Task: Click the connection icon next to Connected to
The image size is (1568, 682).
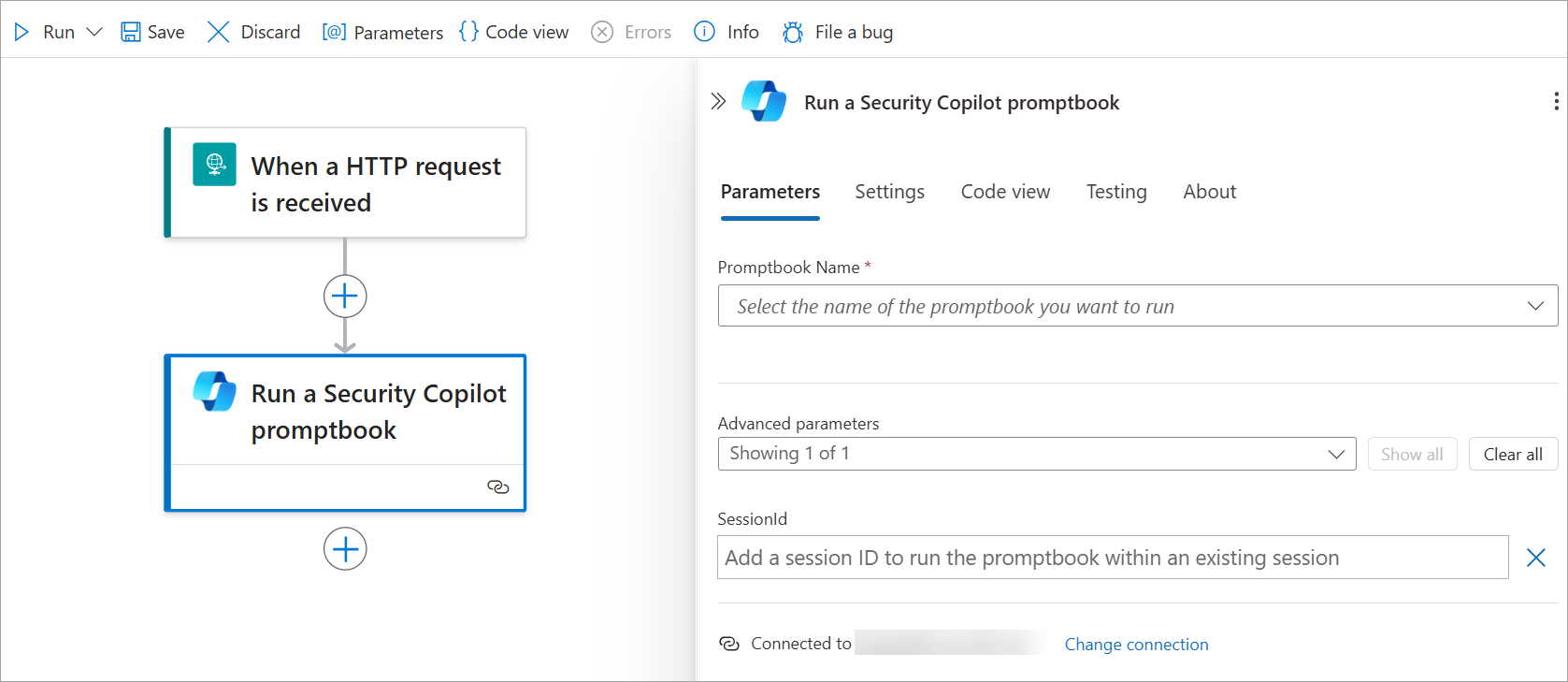Action: [x=729, y=644]
